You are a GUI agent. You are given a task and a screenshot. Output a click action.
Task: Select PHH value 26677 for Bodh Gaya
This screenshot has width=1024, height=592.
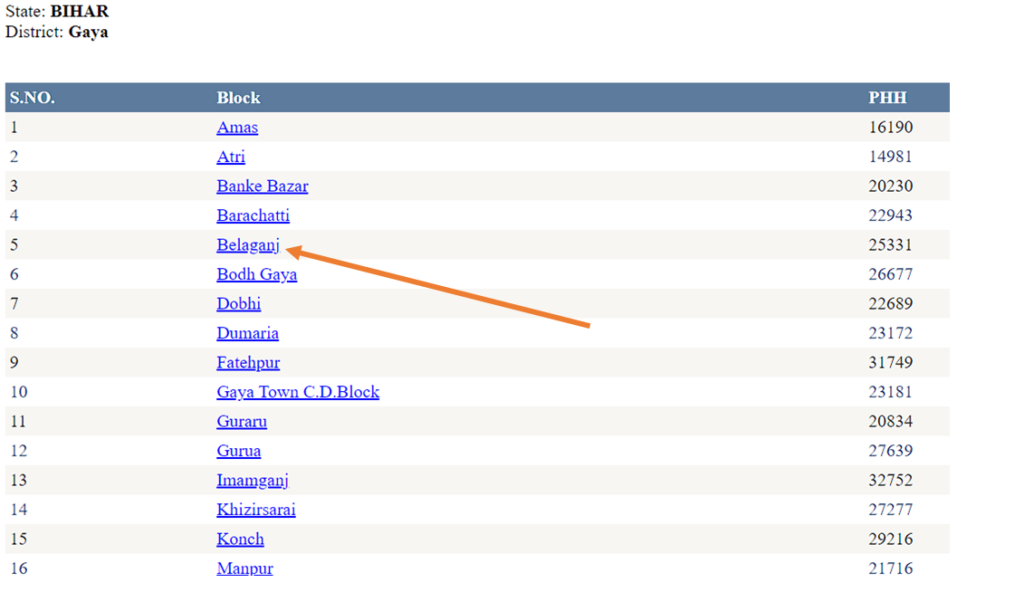pyautogui.click(x=890, y=274)
